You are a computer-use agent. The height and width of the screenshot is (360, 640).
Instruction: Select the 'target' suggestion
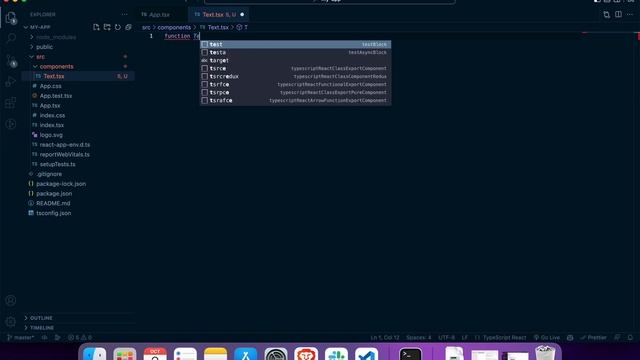(x=296, y=60)
